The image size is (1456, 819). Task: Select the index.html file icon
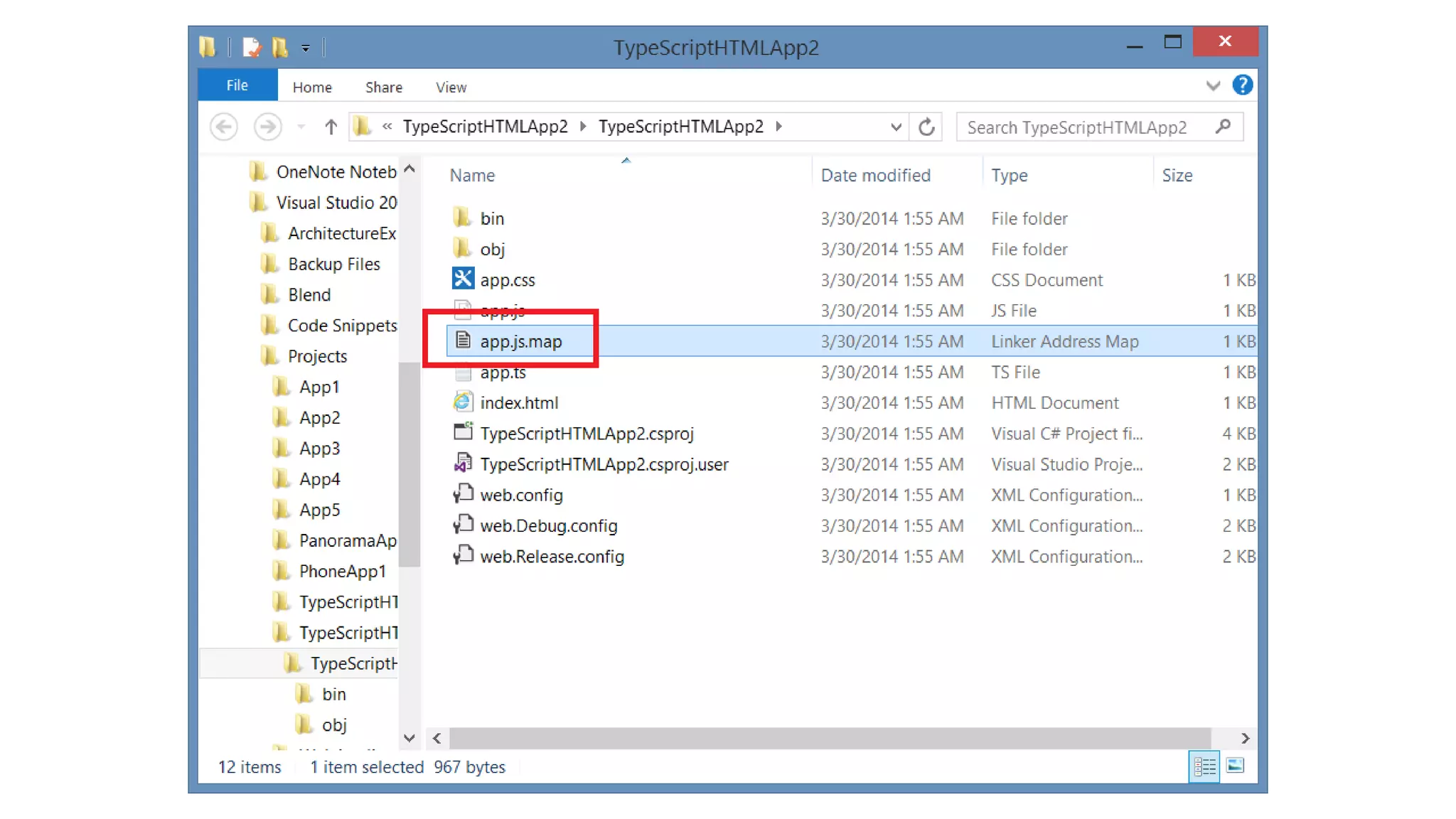click(463, 402)
